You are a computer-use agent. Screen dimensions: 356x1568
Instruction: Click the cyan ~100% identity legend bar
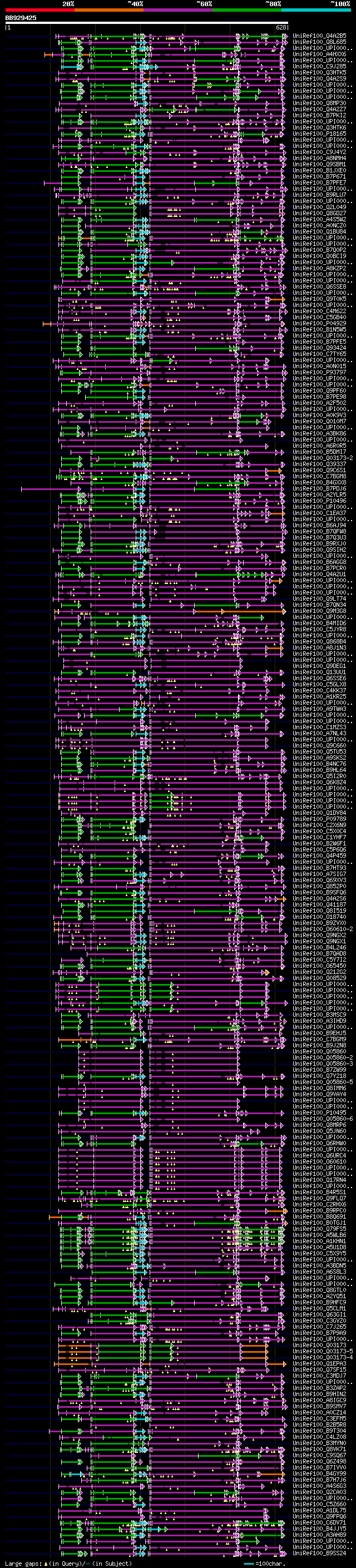pos(317,10)
